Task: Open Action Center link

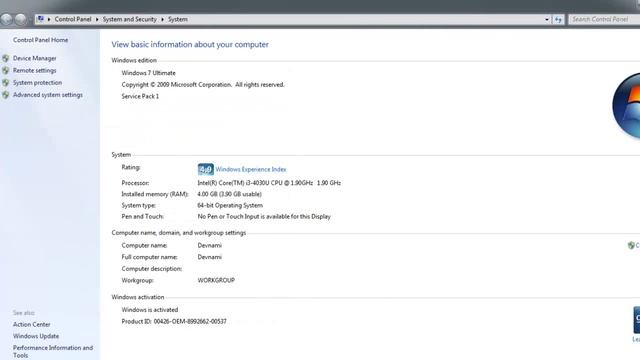Action: pyautogui.click(x=31, y=324)
